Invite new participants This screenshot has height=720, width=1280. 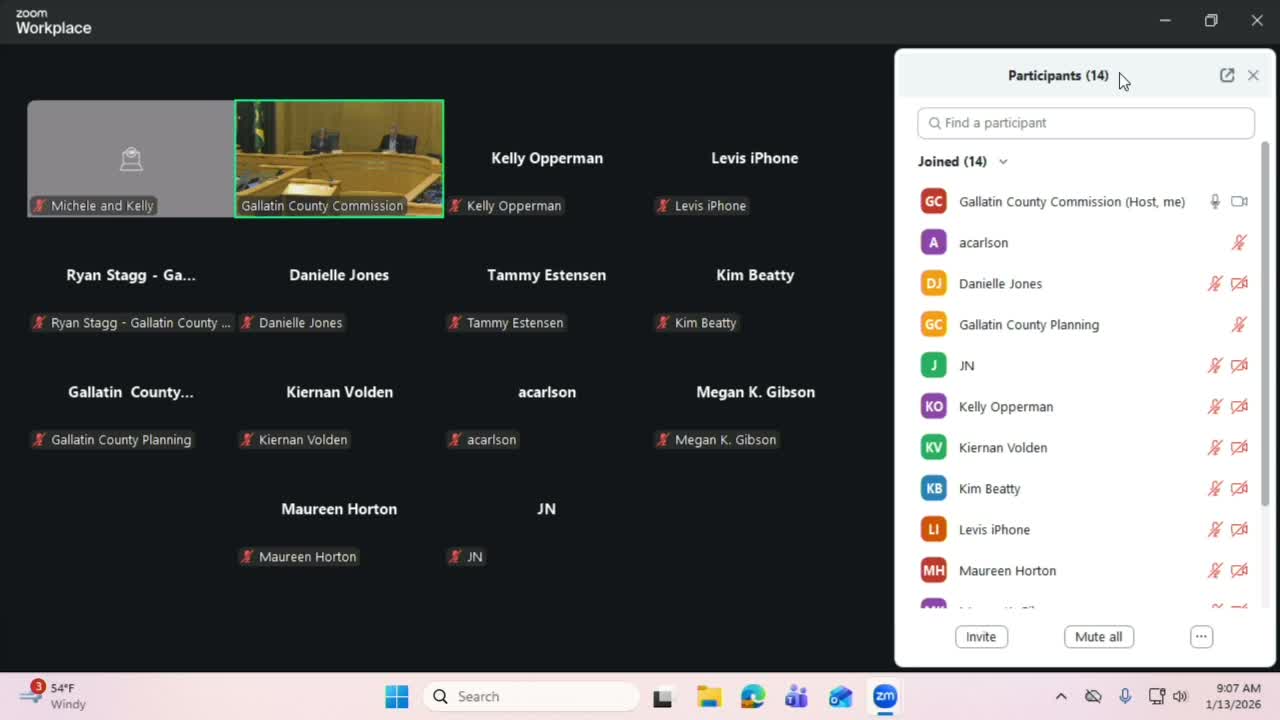[981, 637]
